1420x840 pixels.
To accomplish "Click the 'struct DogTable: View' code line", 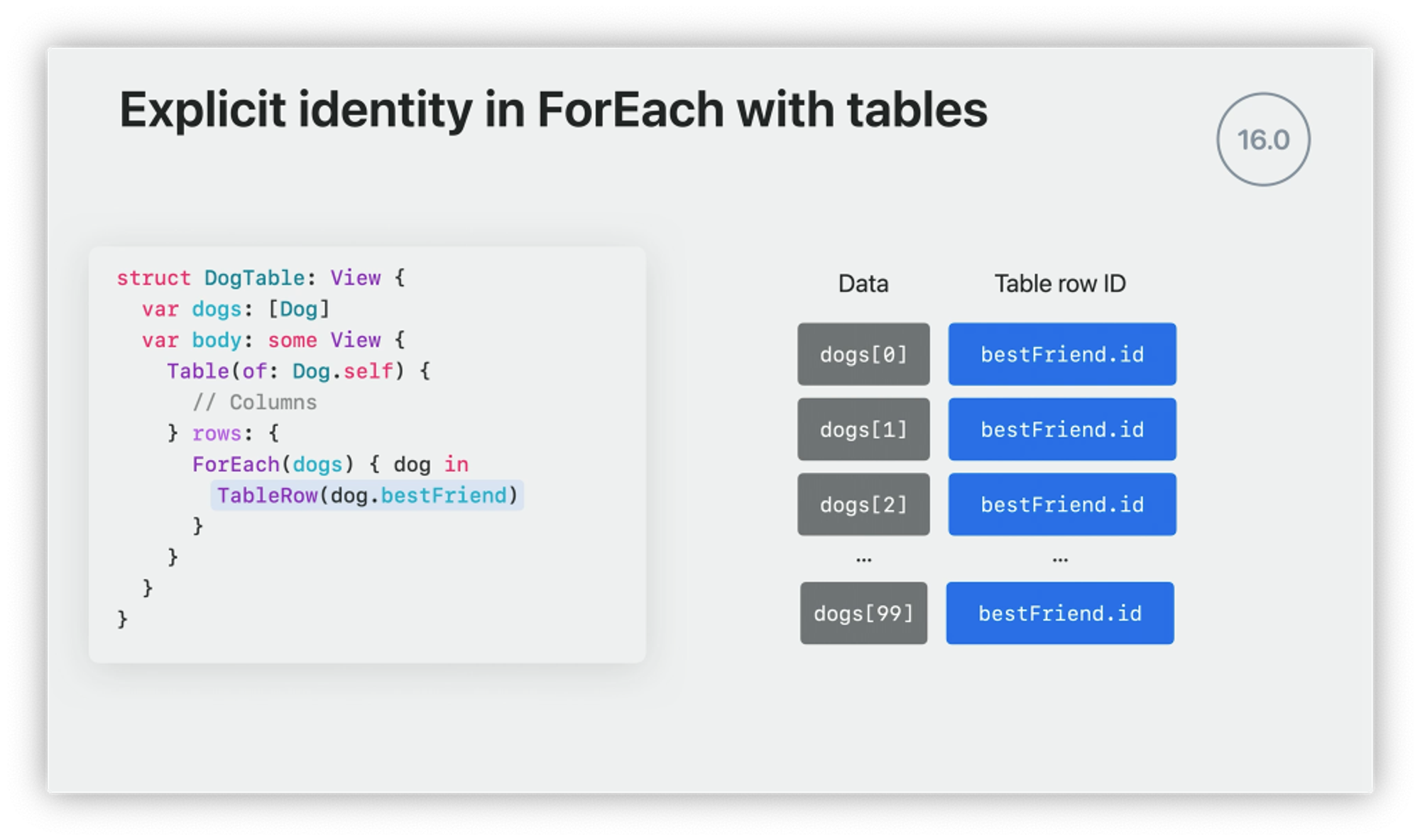I will tap(261, 278).
